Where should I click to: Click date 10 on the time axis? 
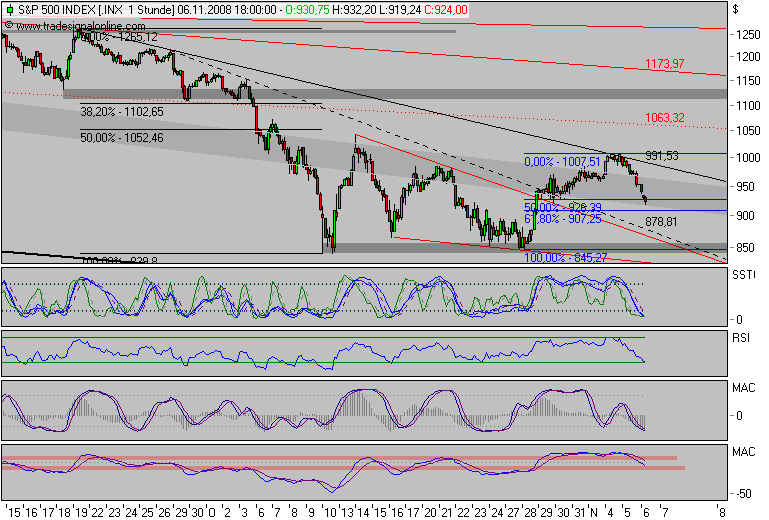330,513
